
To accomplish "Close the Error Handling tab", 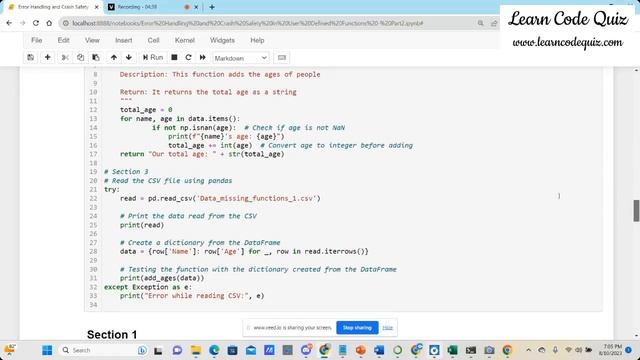I will pos(97,7).
